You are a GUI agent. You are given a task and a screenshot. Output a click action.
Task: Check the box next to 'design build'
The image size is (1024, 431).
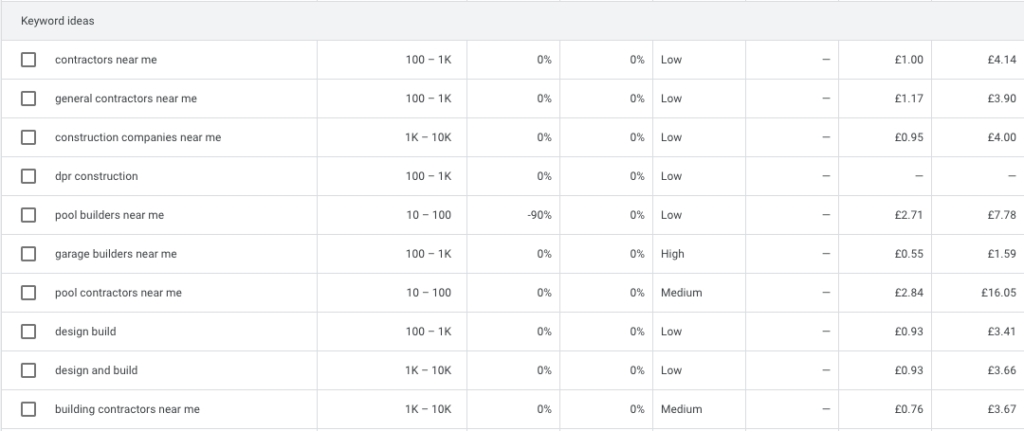(x=29, y=332)
